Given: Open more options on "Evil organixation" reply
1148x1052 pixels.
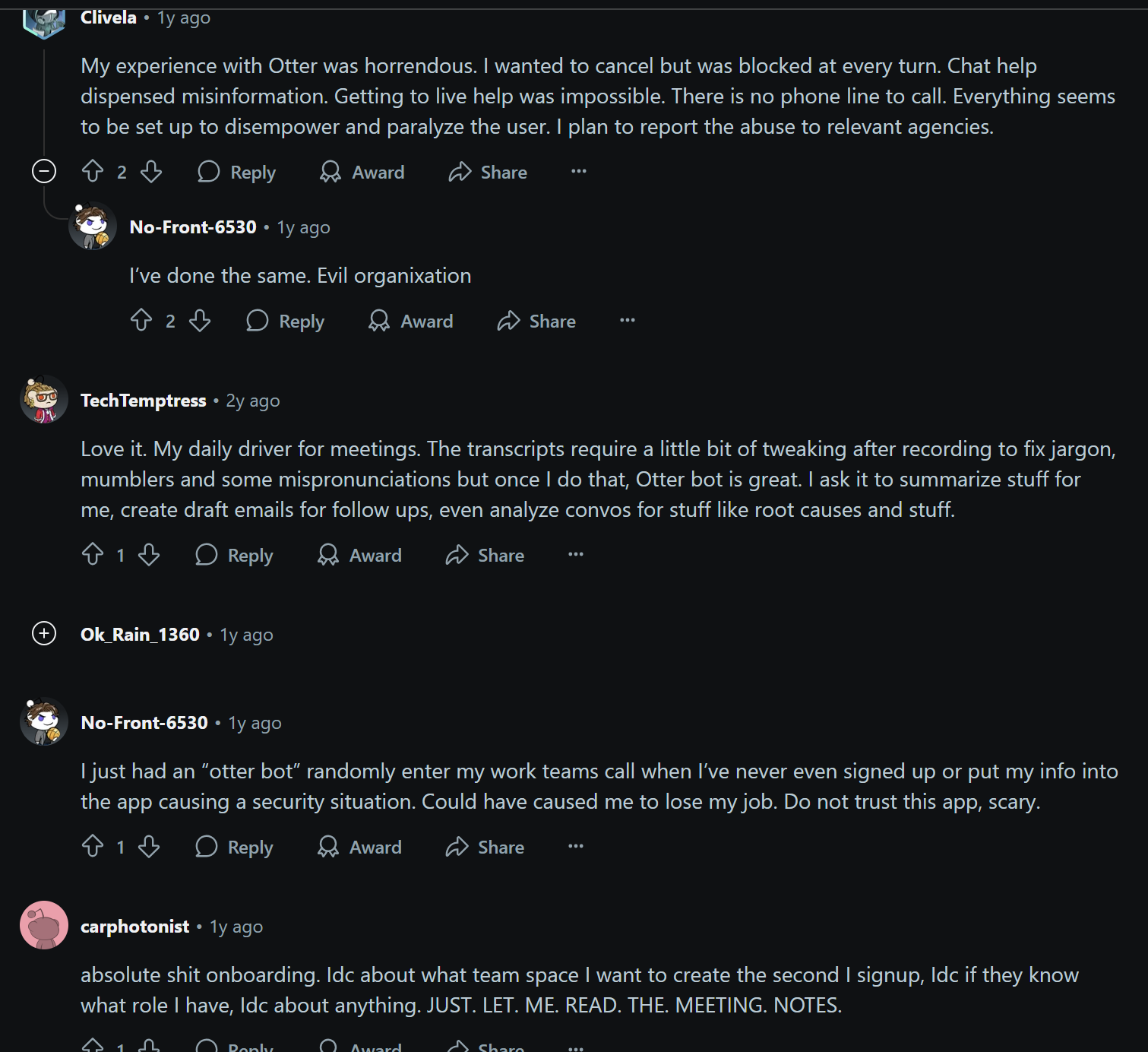Looking at the screenshot, I should pos(628,321).
